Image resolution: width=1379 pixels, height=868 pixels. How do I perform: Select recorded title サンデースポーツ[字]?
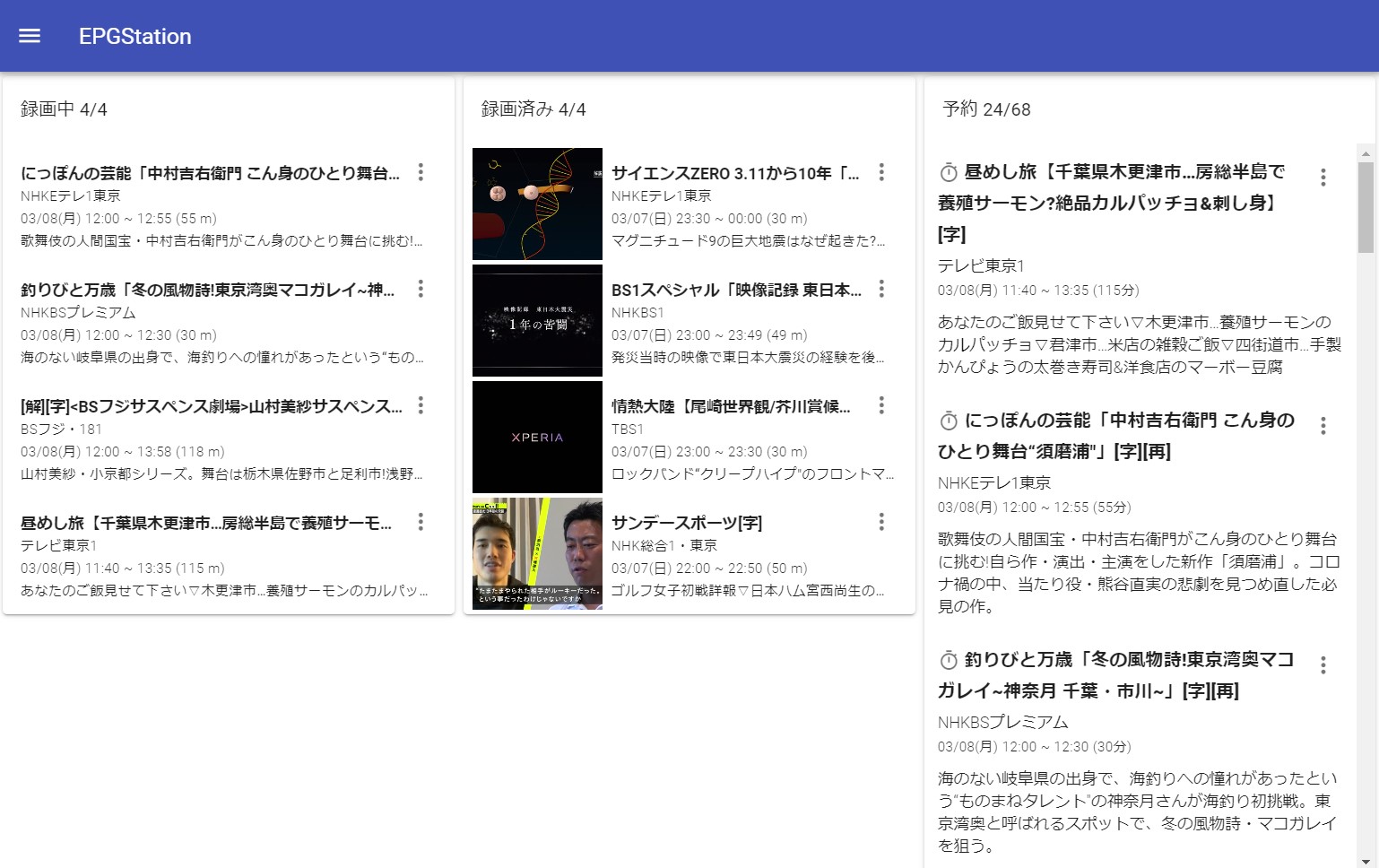[x=687, y=523]
